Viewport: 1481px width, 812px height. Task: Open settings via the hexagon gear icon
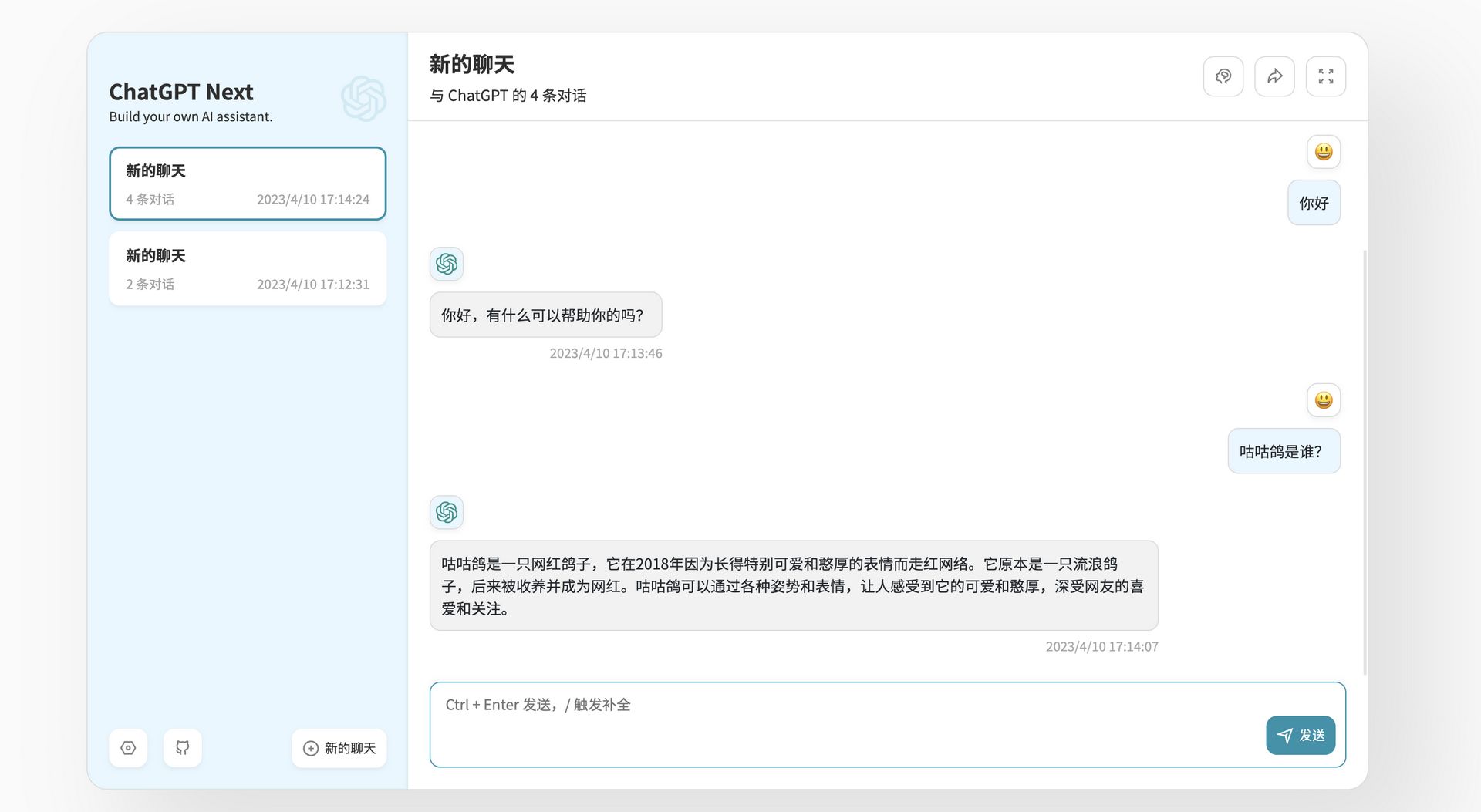tap(128, 748)
